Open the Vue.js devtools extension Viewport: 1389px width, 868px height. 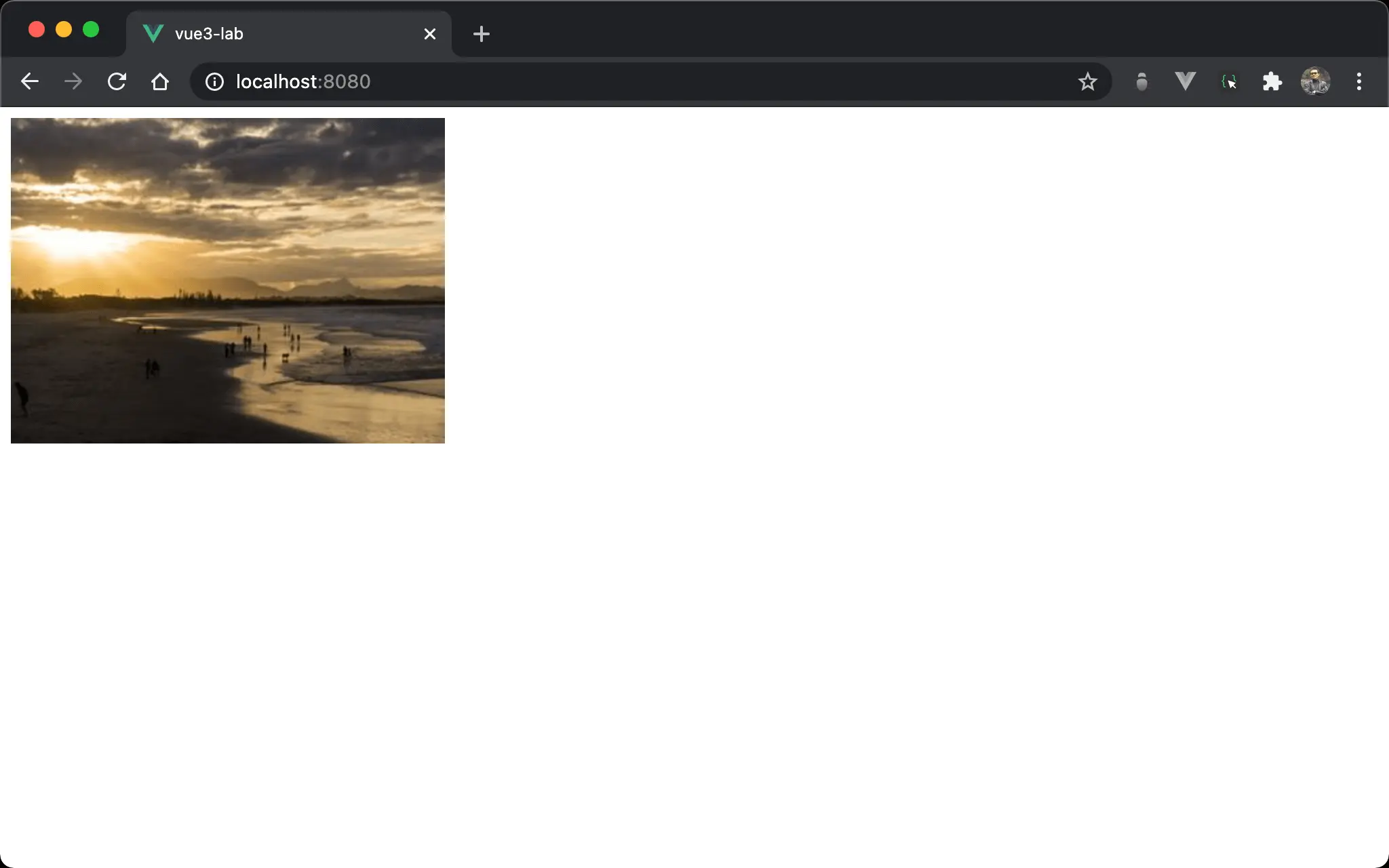(1185, 81)
